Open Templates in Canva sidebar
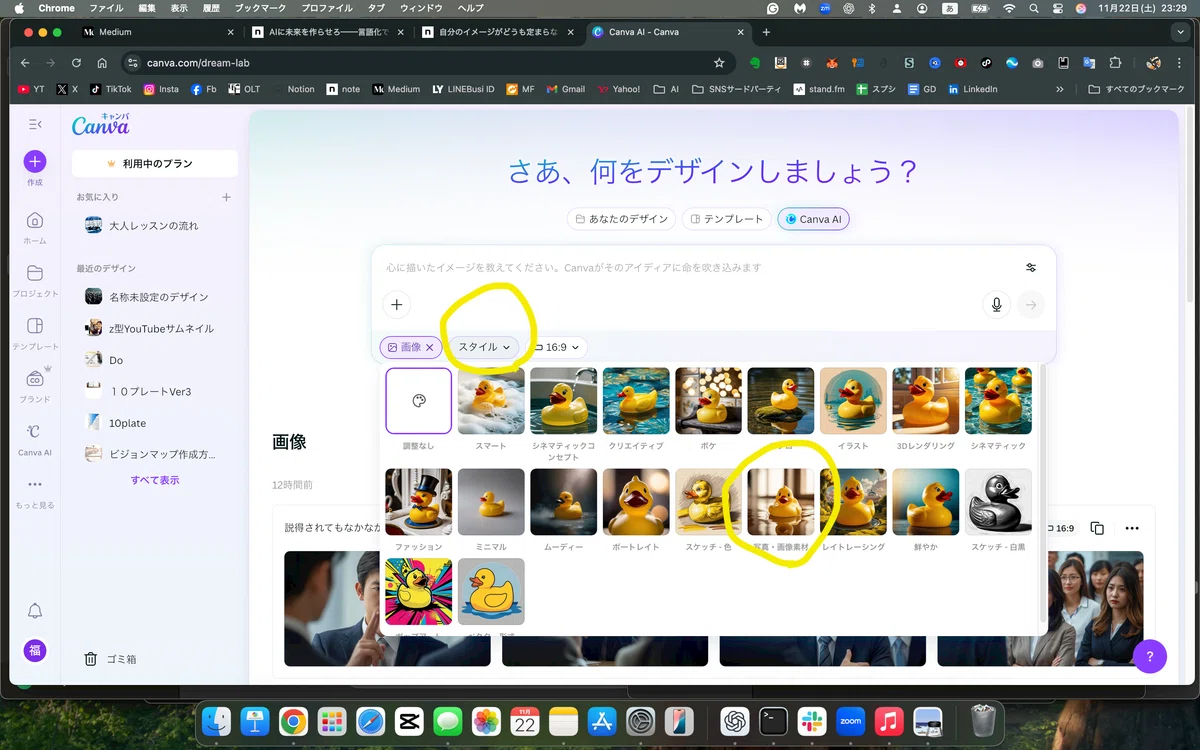Viewport: 1200px width, 750px height. point(35,326)
